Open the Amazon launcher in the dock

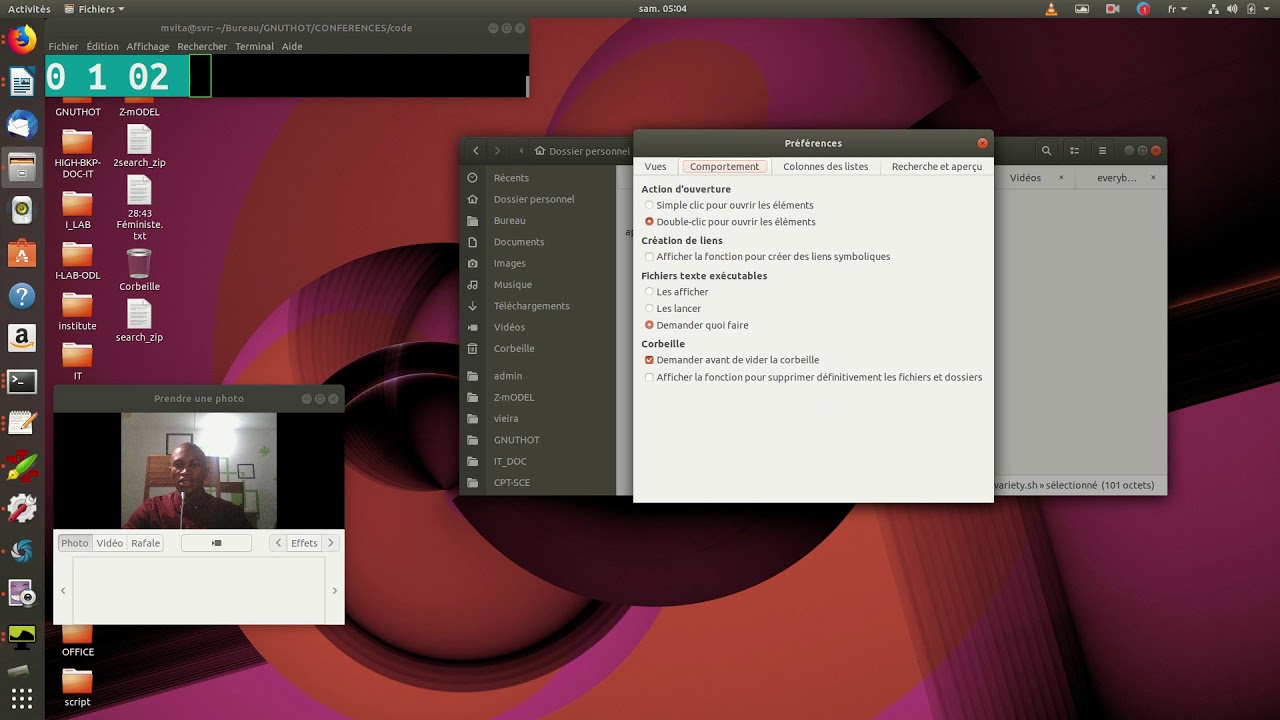[22, 338]
